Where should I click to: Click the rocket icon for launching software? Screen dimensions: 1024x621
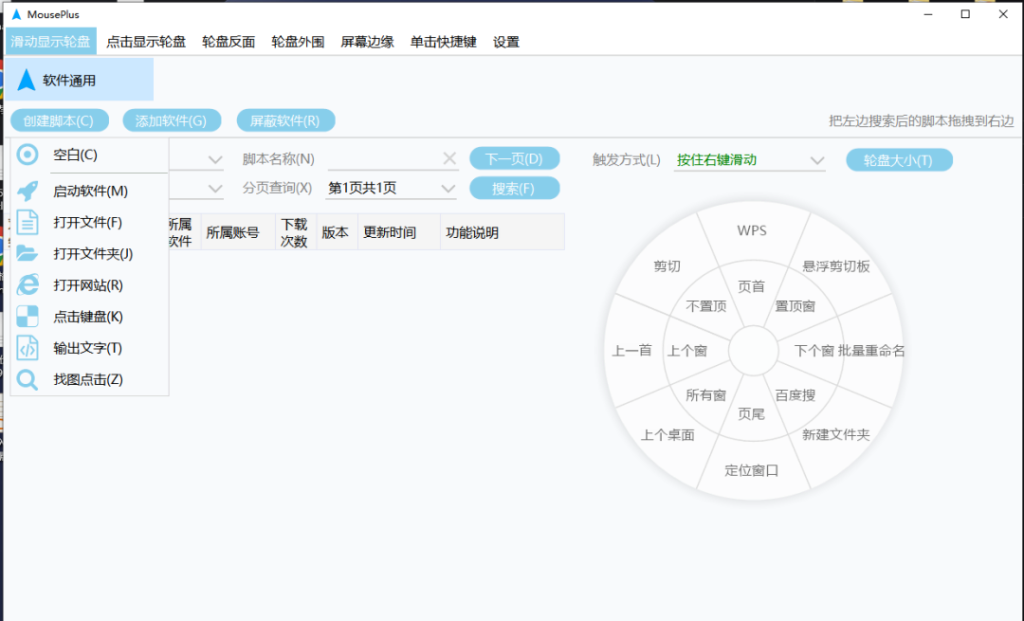28,191
